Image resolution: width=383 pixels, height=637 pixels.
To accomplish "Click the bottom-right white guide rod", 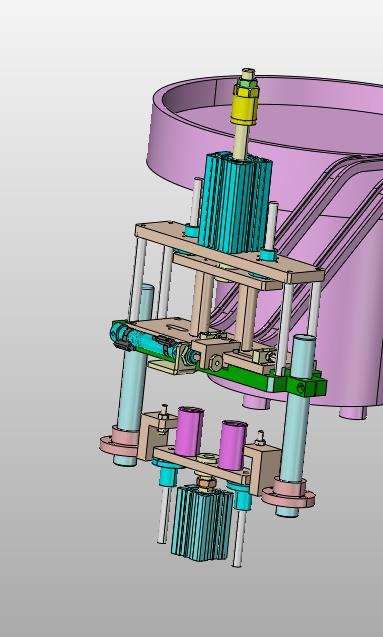I will click(240, 538).
